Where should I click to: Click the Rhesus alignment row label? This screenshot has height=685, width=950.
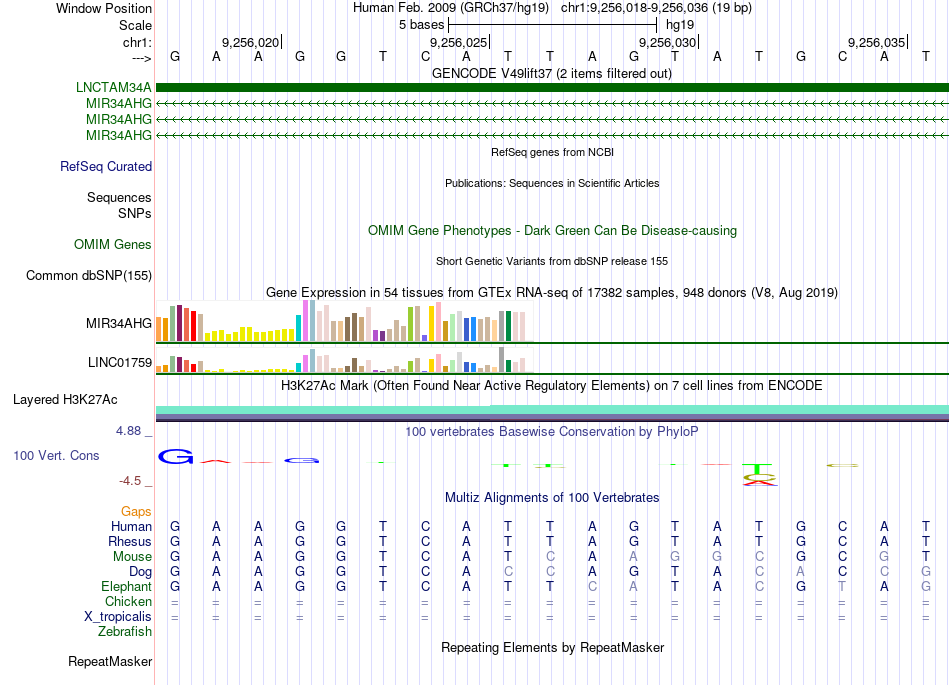tap(130, 541)
